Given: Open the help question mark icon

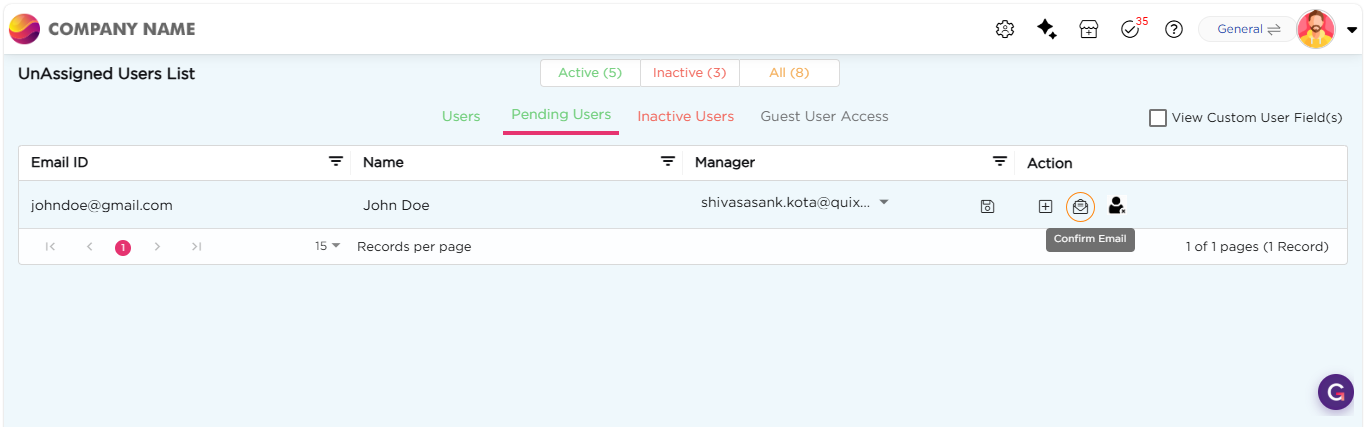Looking at the screenshot, I should pyautogui.click(x=1174, y=29).
